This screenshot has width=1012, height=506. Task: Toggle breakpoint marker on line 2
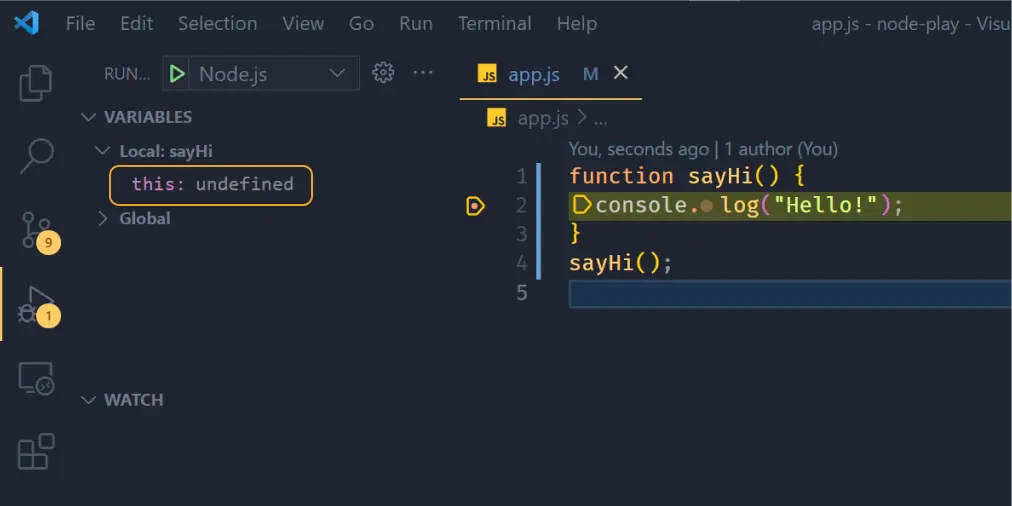[x=476, y=207]
